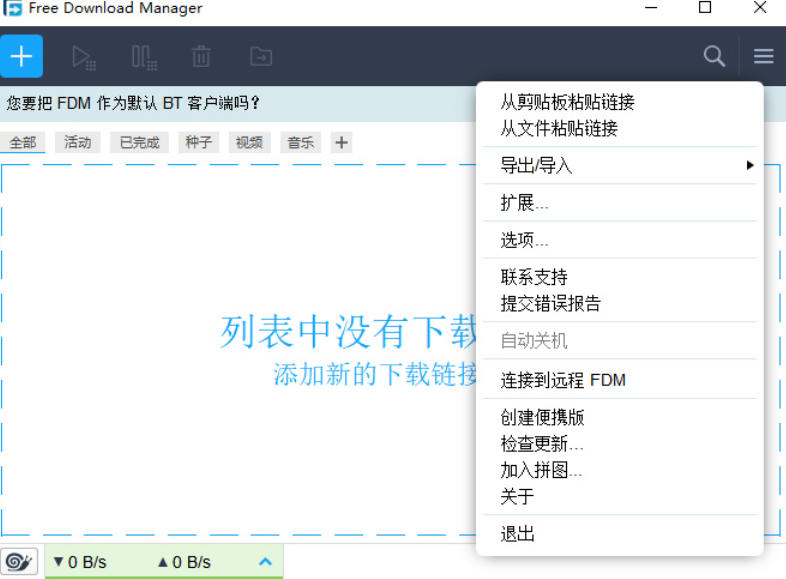Click 退出 to quit the app
Screen dimensions: 786x579
tap(620, 534)
